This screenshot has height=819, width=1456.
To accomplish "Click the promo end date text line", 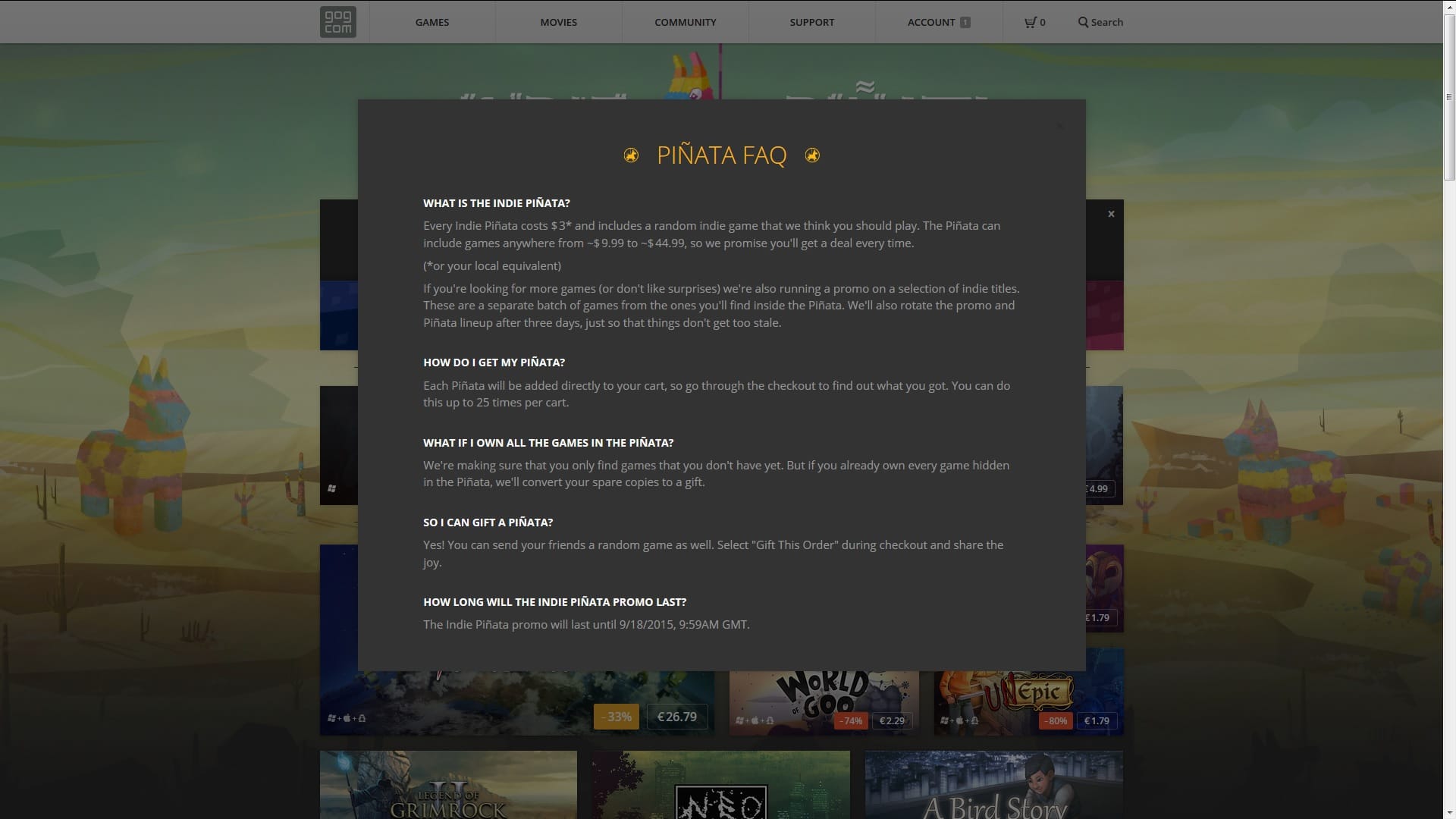I will [586, 625].
